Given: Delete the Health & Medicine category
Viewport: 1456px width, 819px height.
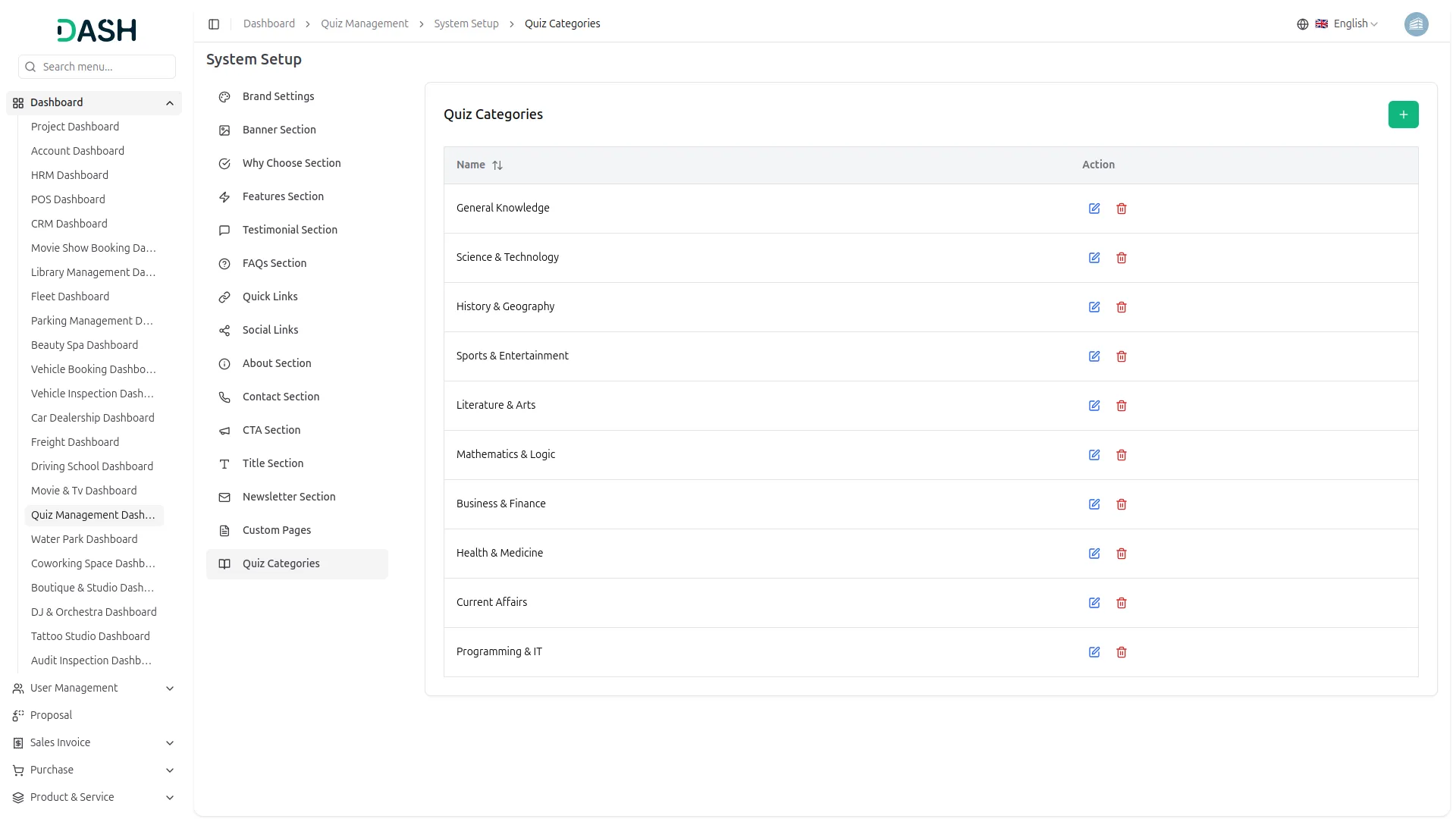Looking at the screenshot, I should [1122, 554].
